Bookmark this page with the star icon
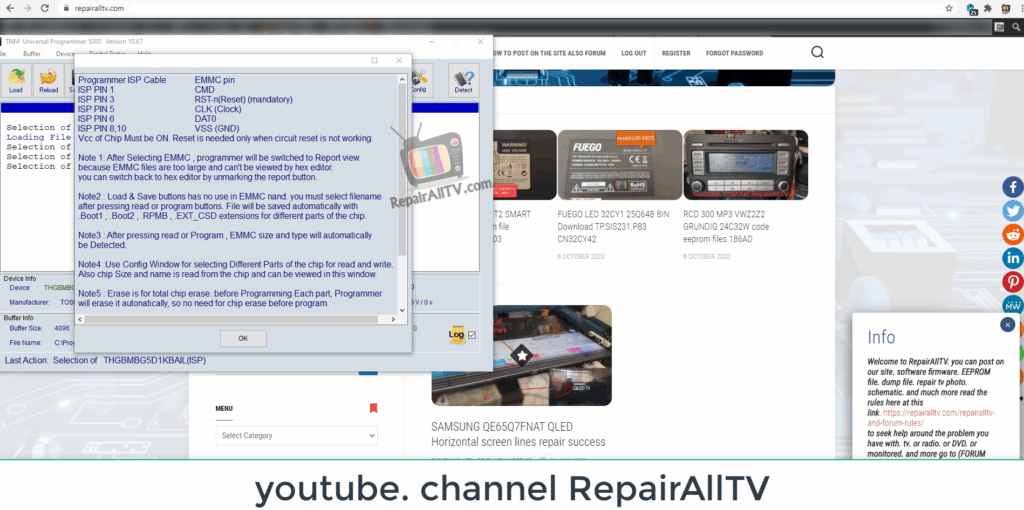This screenshot has width=1024, height=510. point(948,8)
